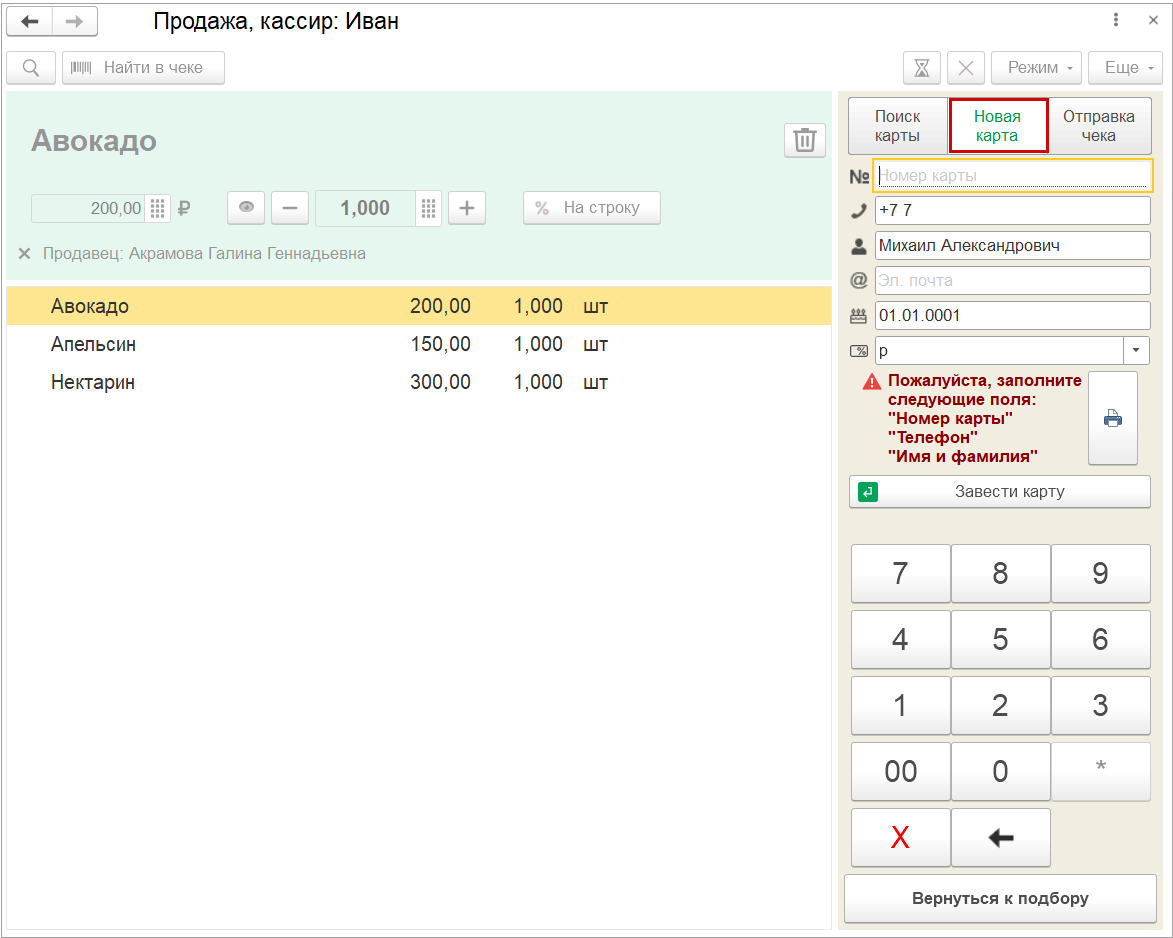The image size is (1173, 938).
Task: Tap keypad digit 1
Action: (x=901, y=705)
